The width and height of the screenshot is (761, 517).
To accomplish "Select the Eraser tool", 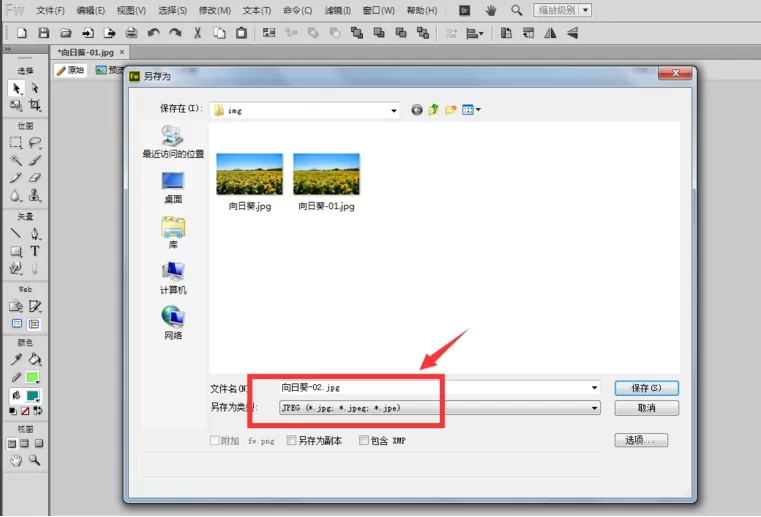I will [x=34, y=178].
